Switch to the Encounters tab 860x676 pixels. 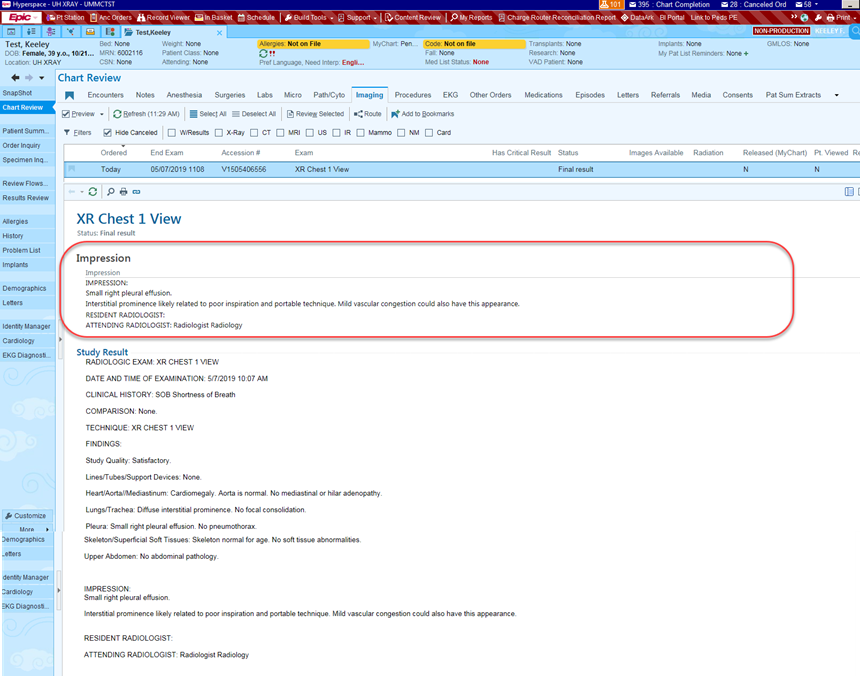tap(105, 95)
